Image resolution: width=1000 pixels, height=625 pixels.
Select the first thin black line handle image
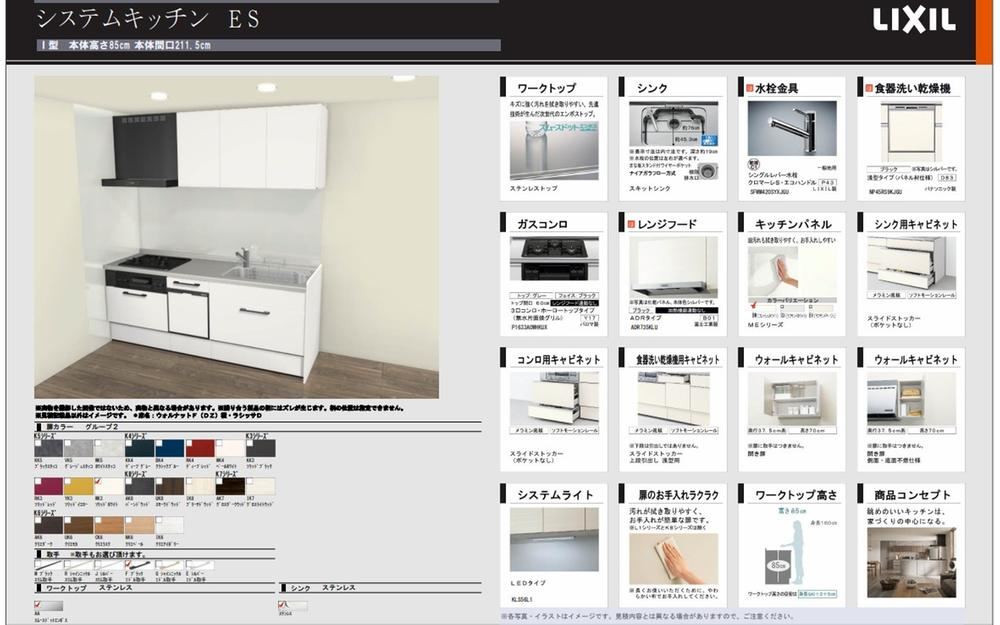(48, 565)
